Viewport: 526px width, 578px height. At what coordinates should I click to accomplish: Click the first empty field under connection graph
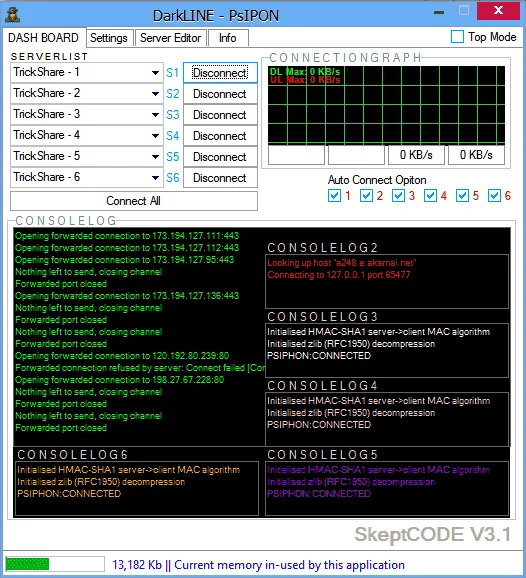coord(296,155)
